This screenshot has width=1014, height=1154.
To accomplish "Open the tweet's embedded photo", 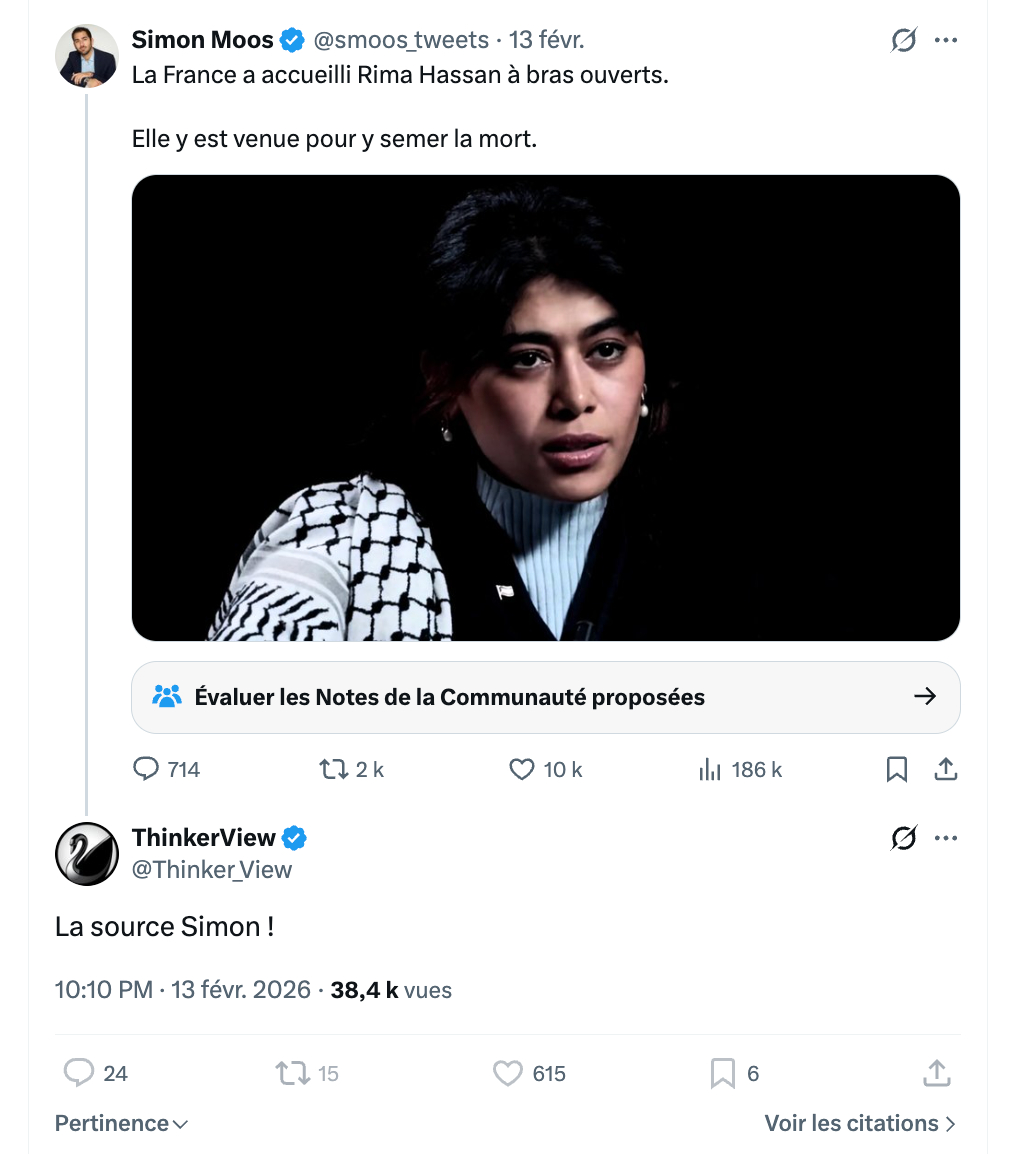I will [x=545, y=407].
